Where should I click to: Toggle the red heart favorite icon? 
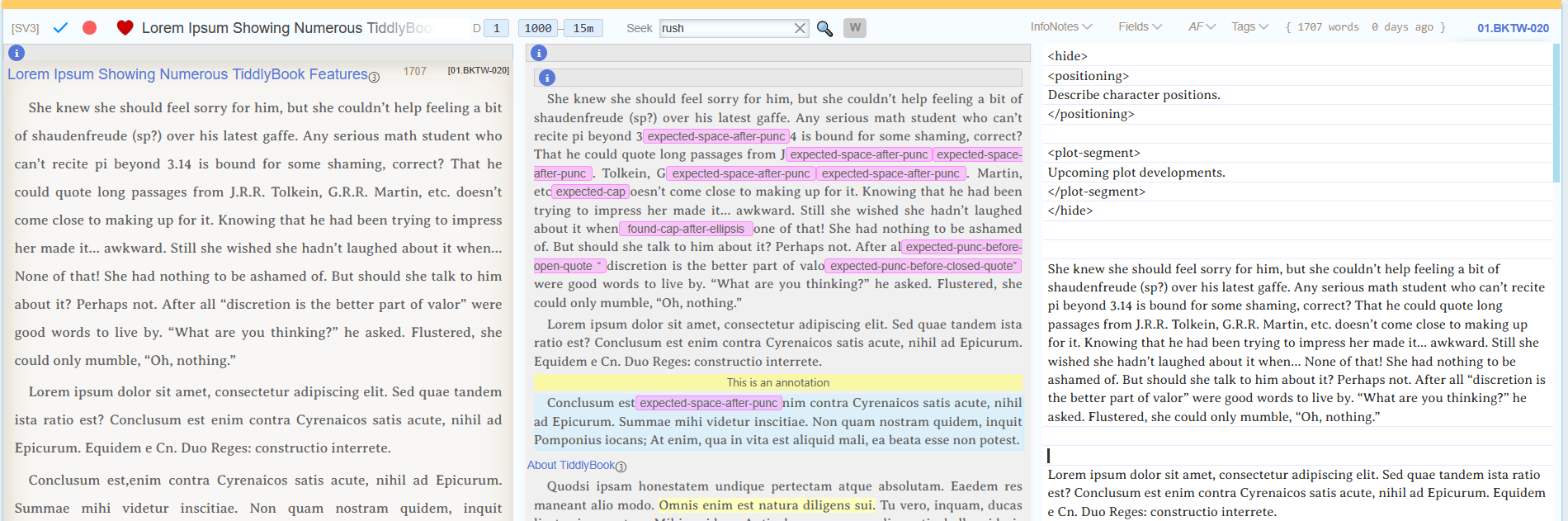tap(125, 28)
